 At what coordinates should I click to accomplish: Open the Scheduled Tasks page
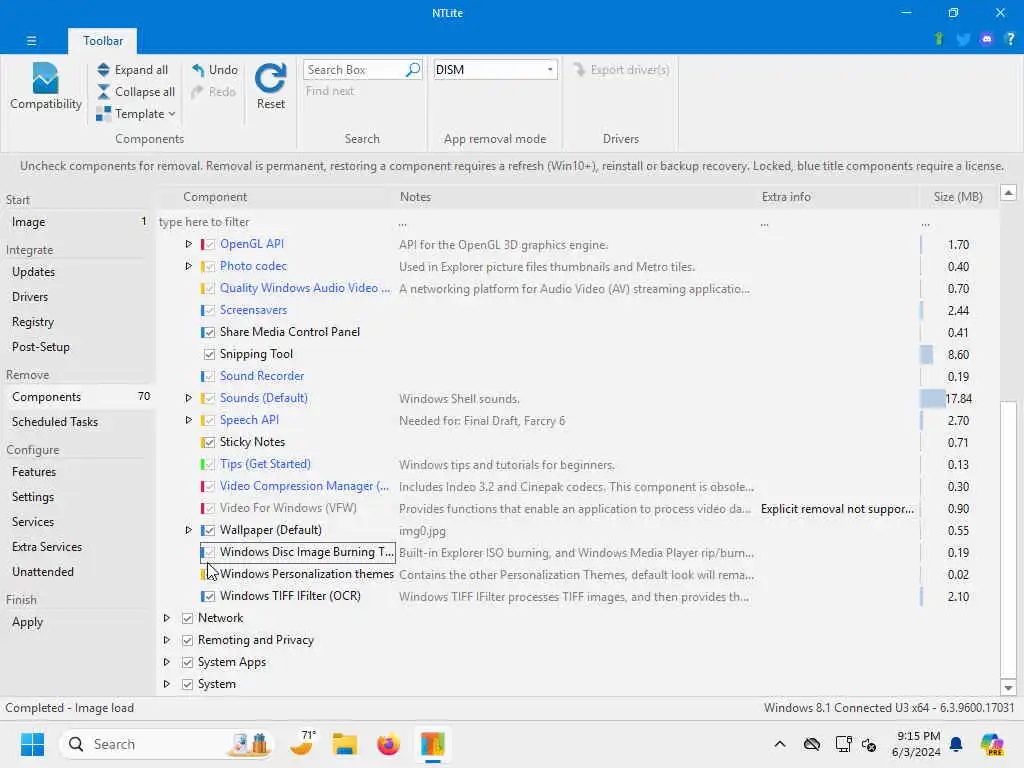tap(55, 422)
